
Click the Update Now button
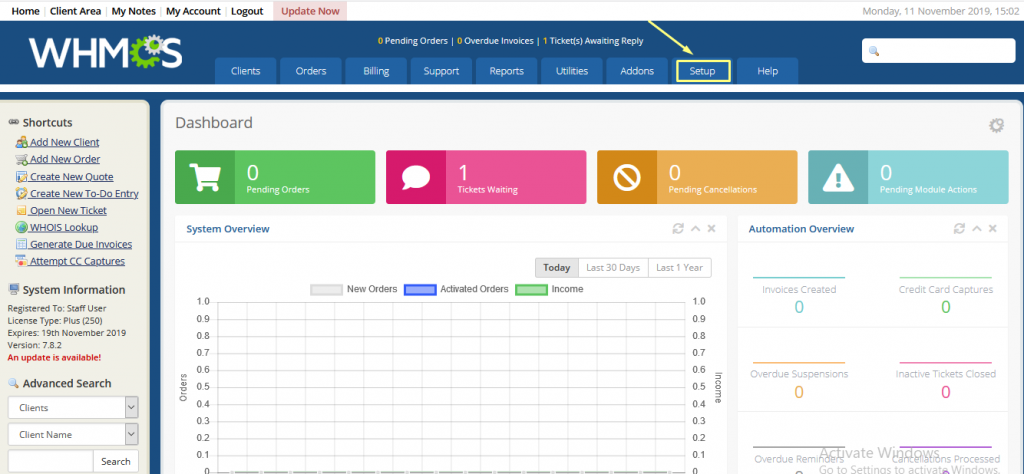click(310, 11)
